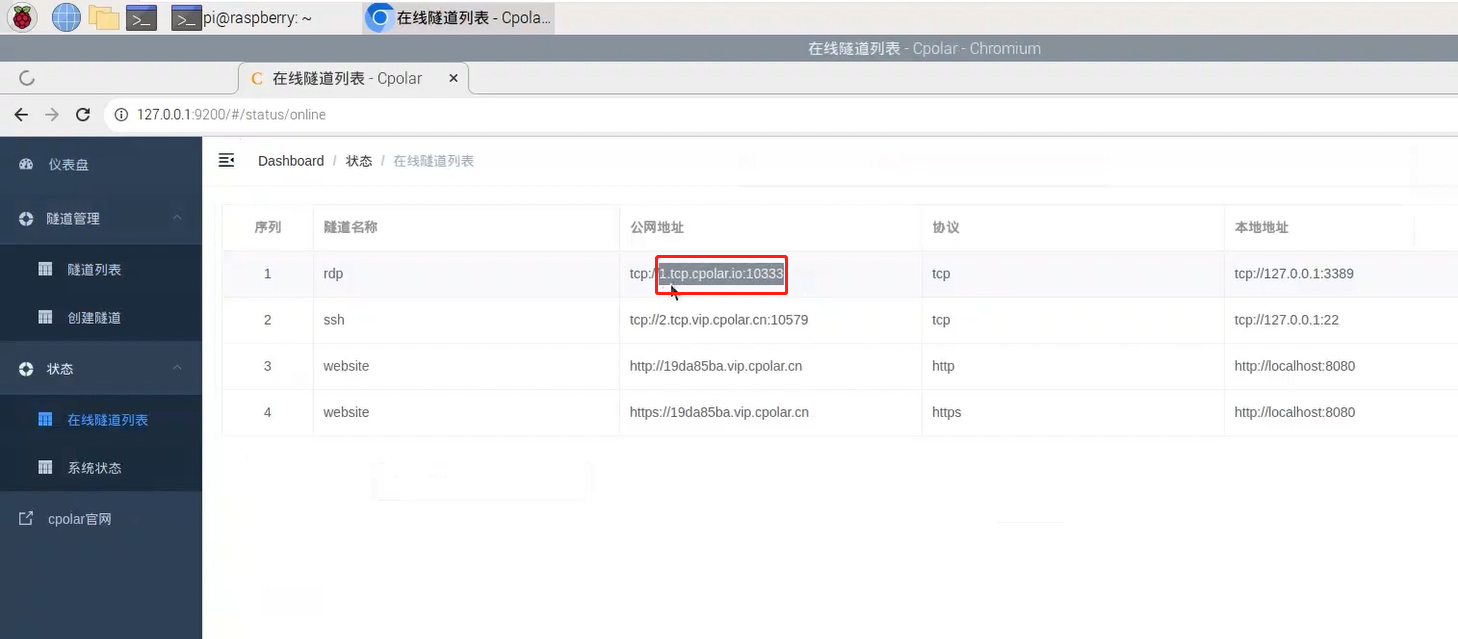Click the tcp://127.0.0.1:22 local address
Image resolution: width=1458 pixels, height=639 pixels.
pos(1287,320)
